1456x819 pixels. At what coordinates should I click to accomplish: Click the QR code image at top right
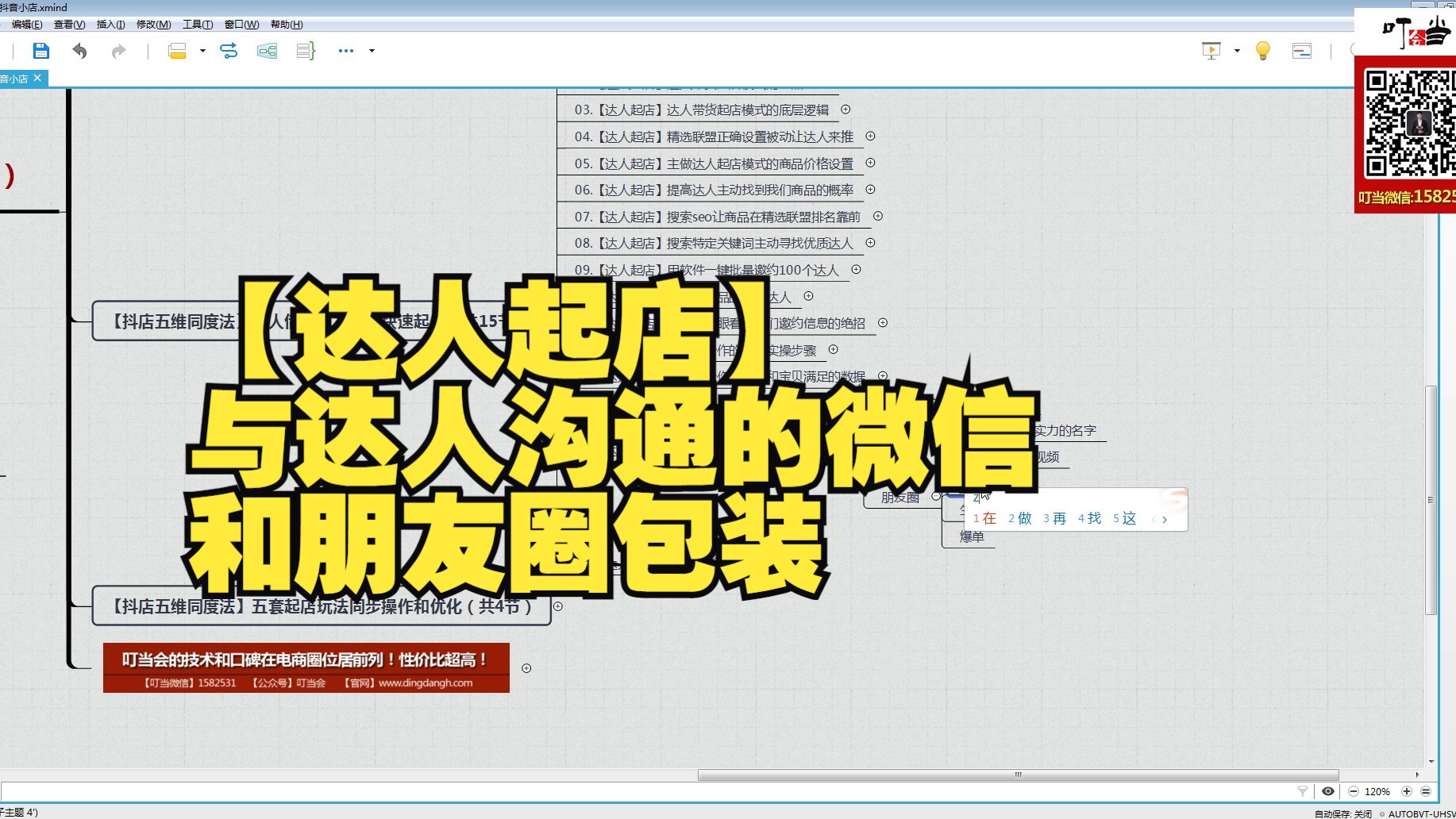pos(1409,123)
